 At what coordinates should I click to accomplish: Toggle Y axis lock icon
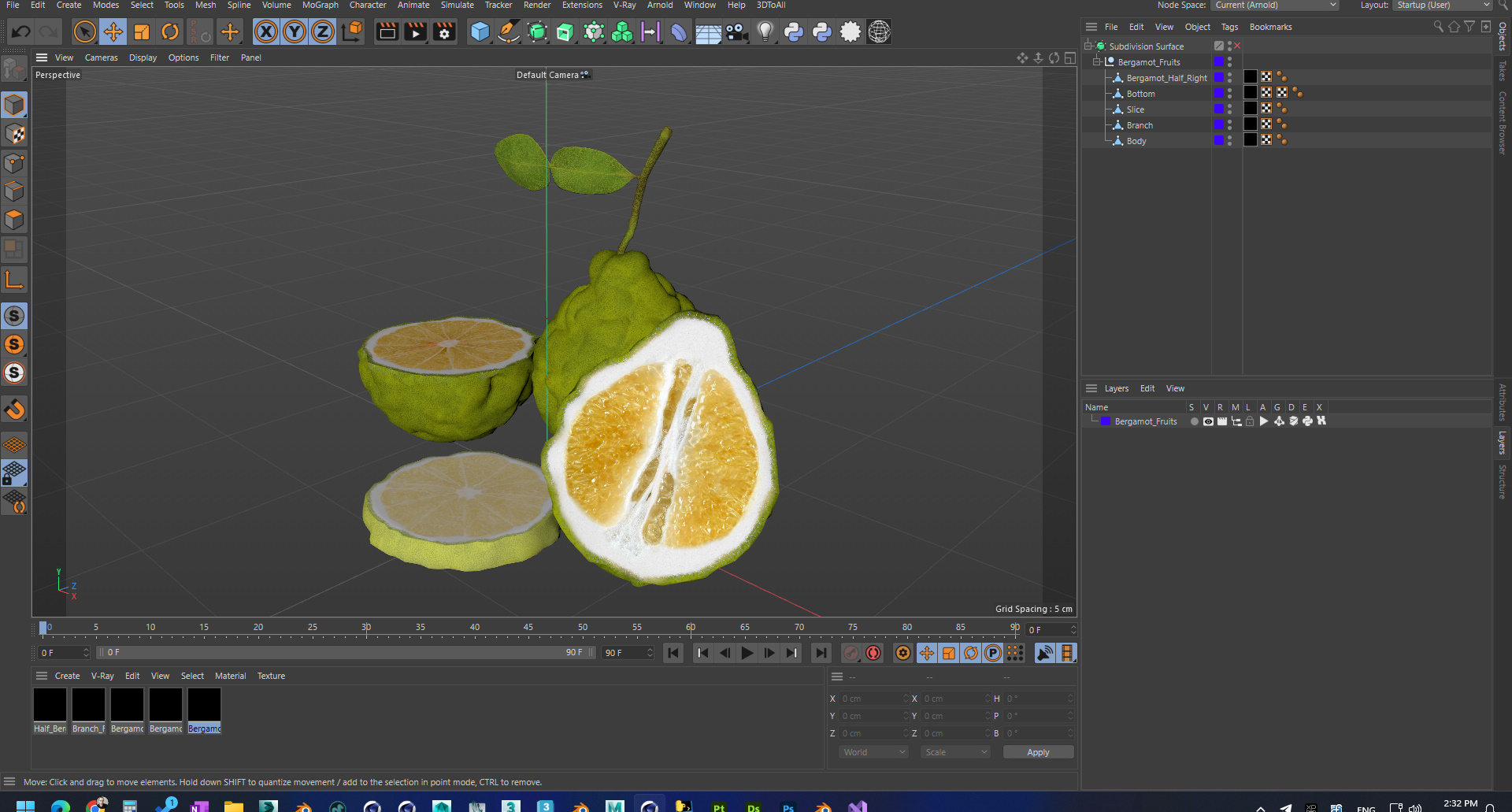click(295, 32)
